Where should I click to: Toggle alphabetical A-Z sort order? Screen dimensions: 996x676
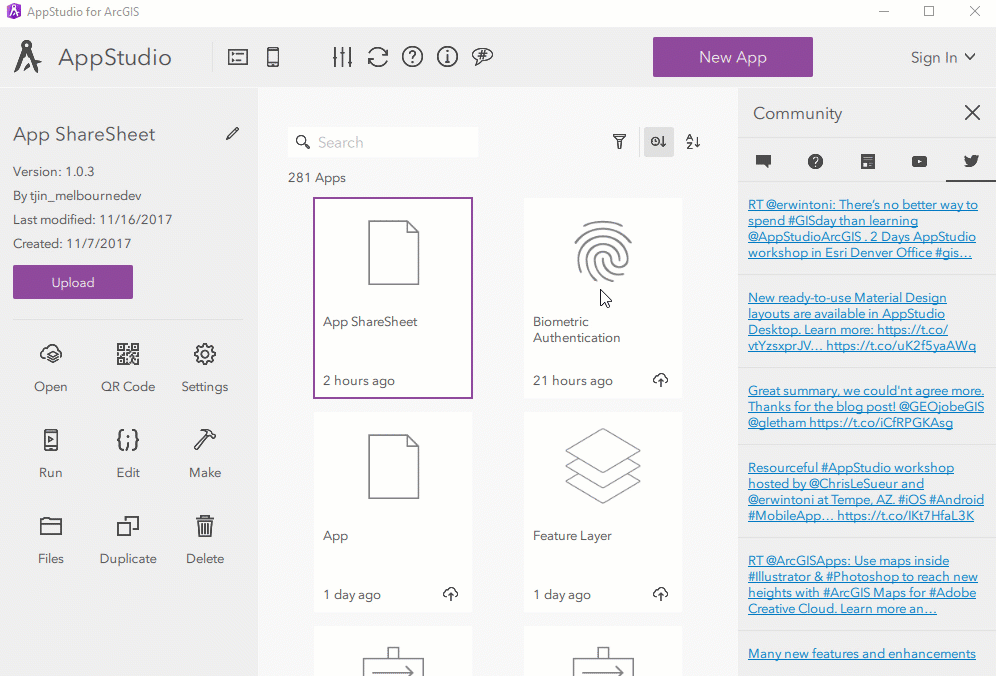(x=693, y=142)
